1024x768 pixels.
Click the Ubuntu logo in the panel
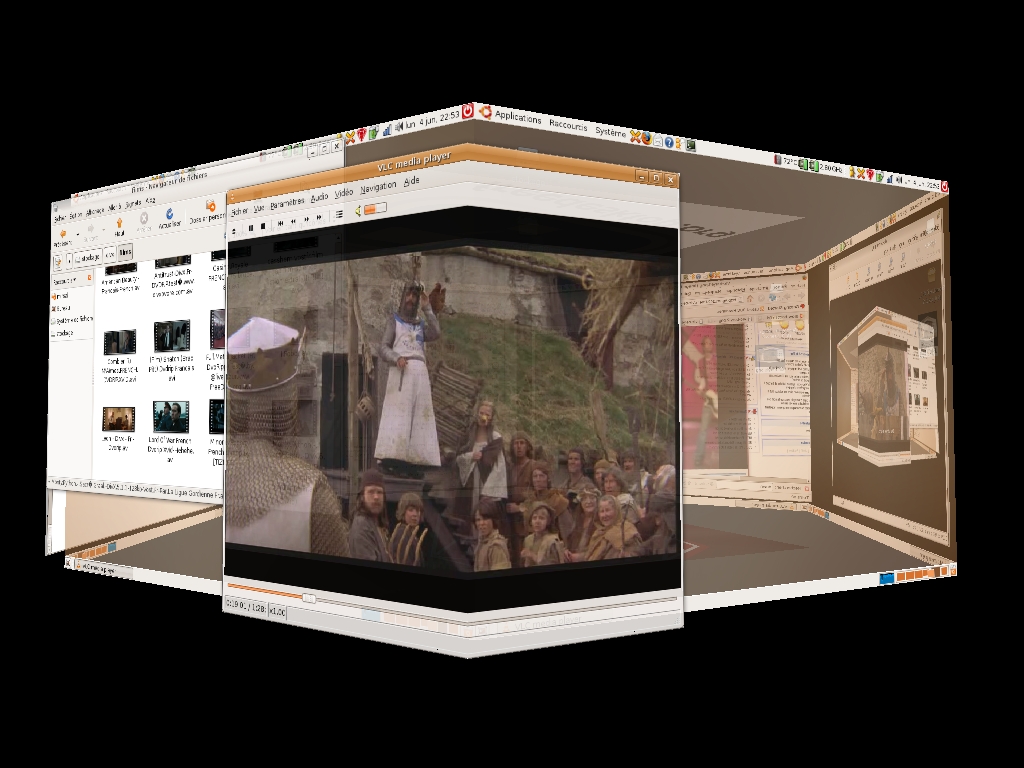[x=485, y=112]
